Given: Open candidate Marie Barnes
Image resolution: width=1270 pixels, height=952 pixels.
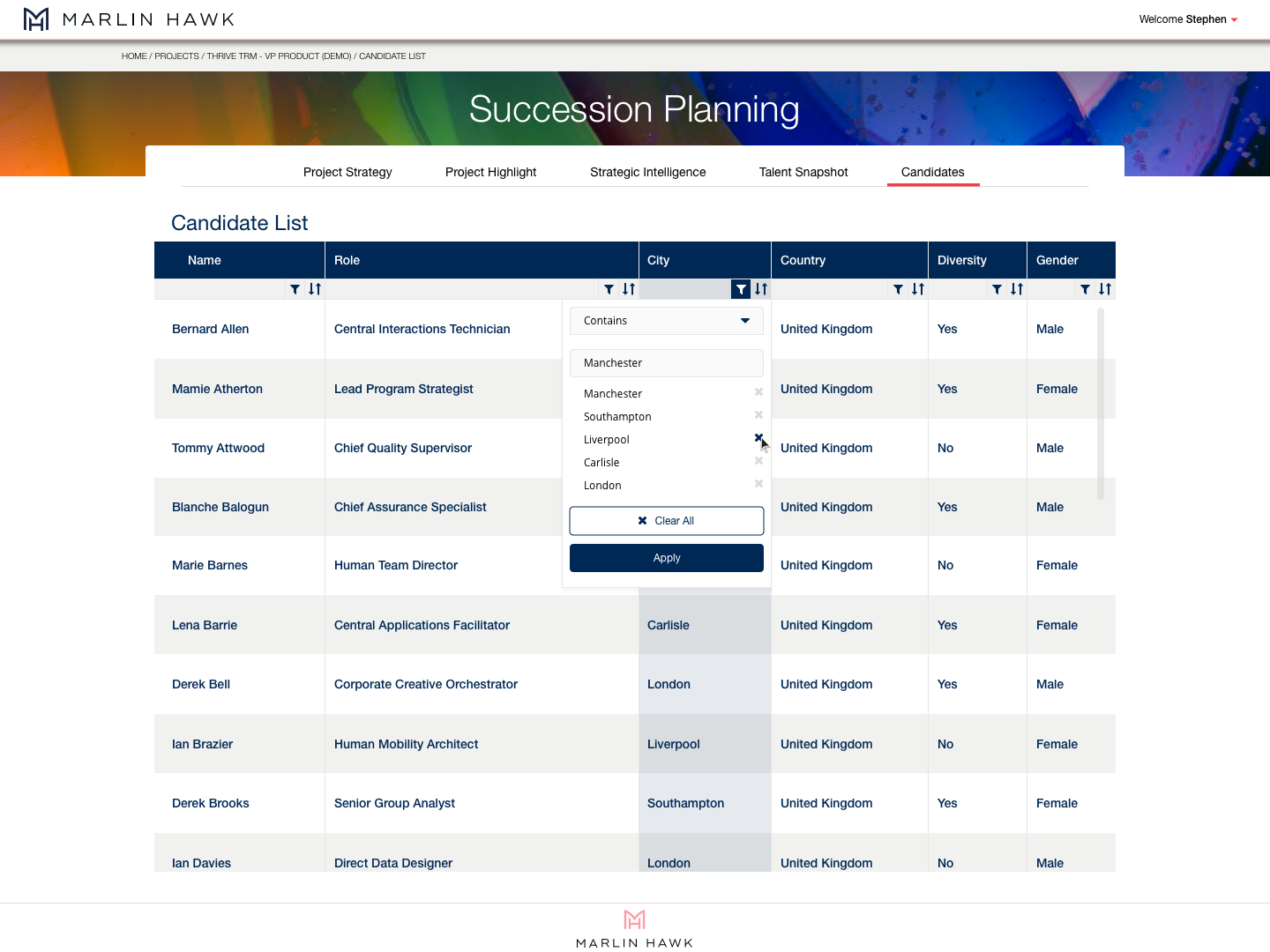Looking at the screenshot, I should point(210,566).
